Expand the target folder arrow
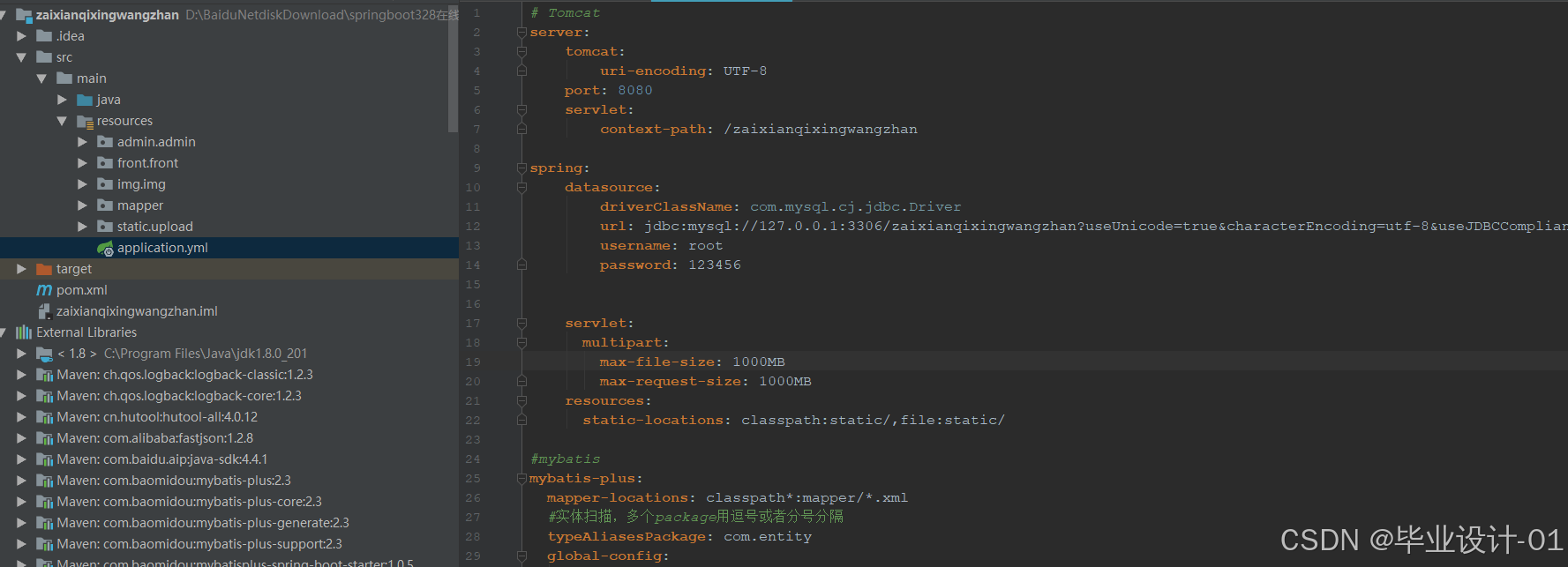This screenshot has height=567, width=1568. pyautogui.click(x=21, y=269)
